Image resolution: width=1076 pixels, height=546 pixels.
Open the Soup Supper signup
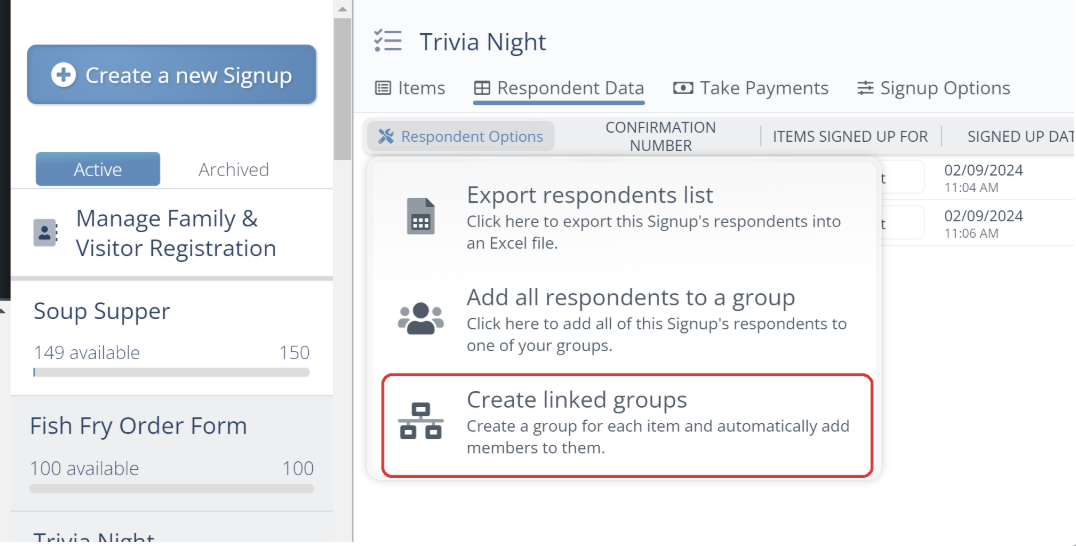[172, 338]
